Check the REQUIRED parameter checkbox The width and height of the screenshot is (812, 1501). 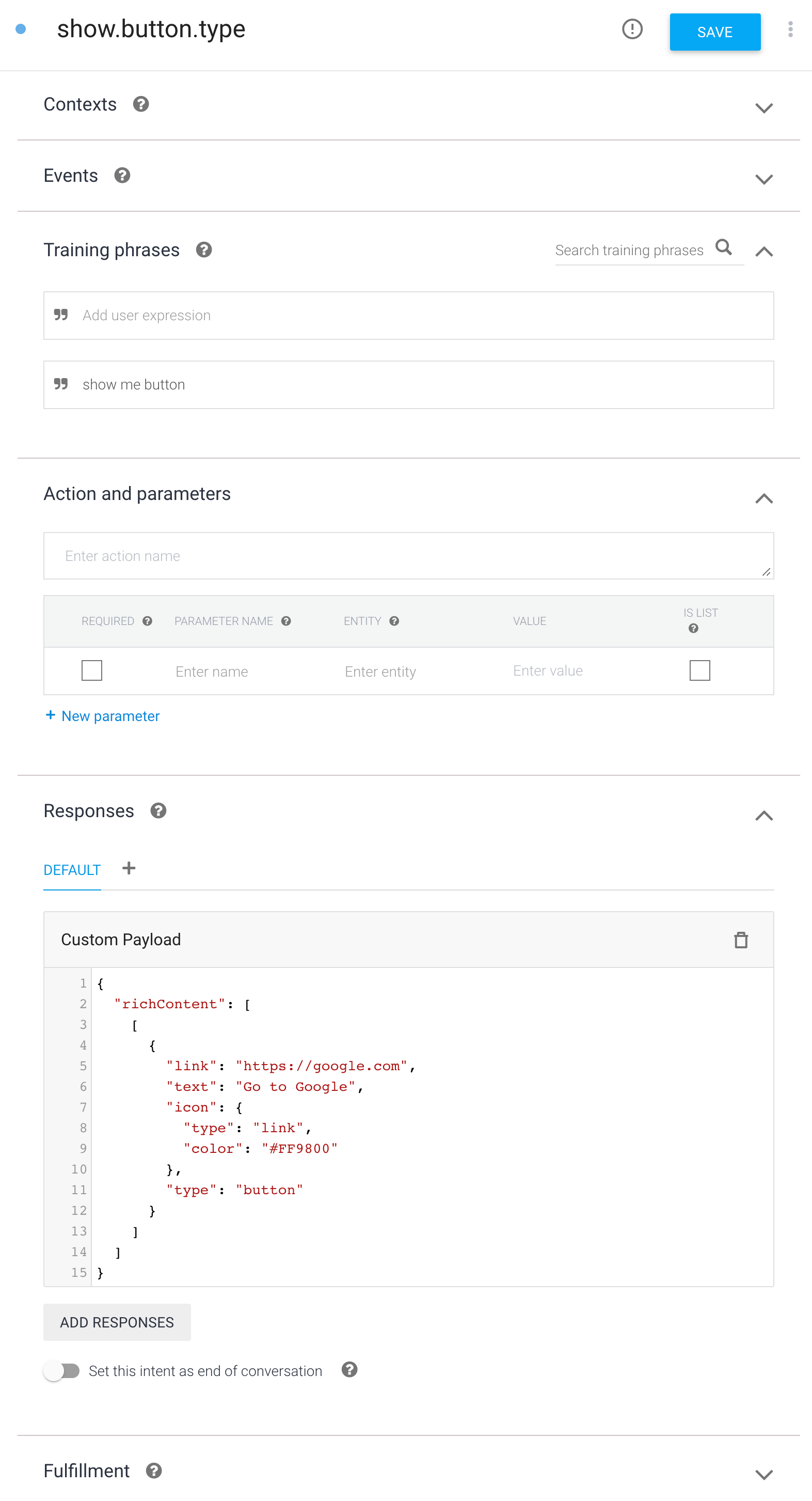[x=92, y=670]
